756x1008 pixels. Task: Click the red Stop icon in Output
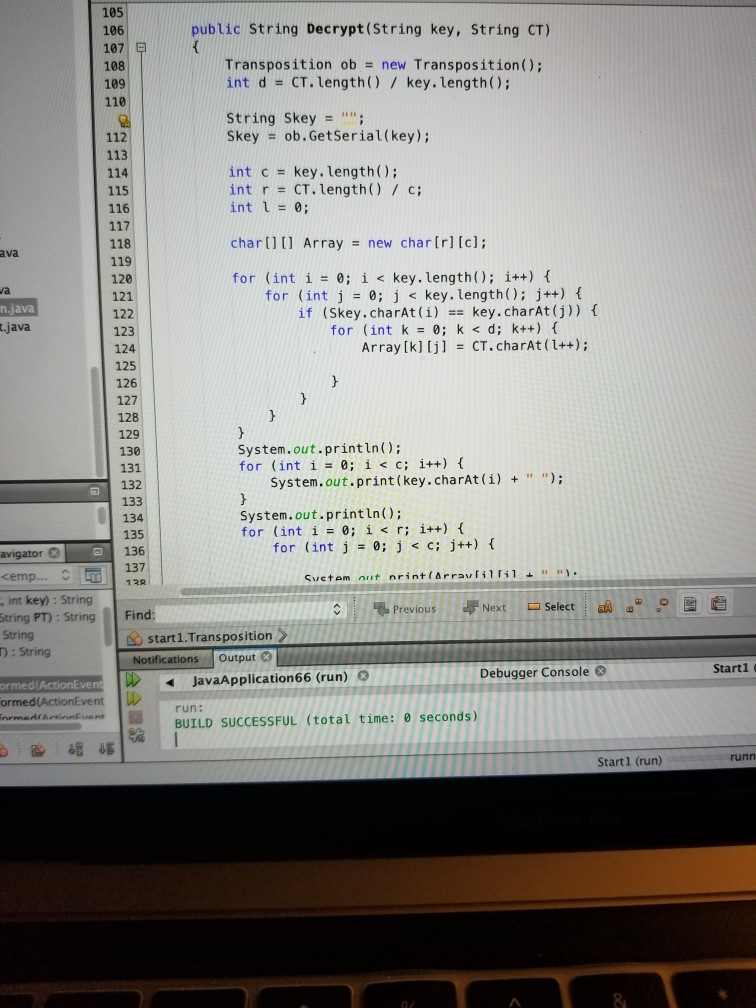(x=135, y=717)
